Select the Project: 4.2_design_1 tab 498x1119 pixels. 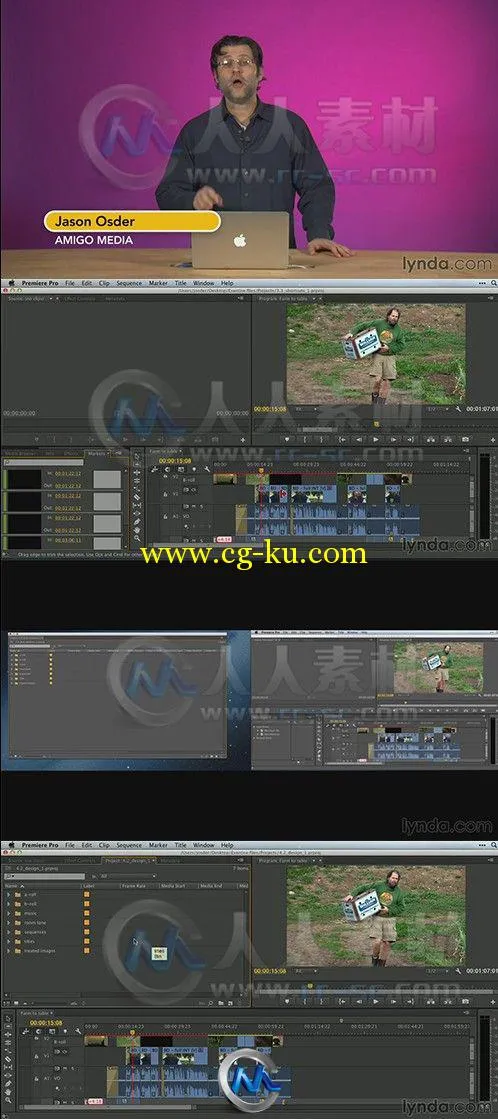128,861
